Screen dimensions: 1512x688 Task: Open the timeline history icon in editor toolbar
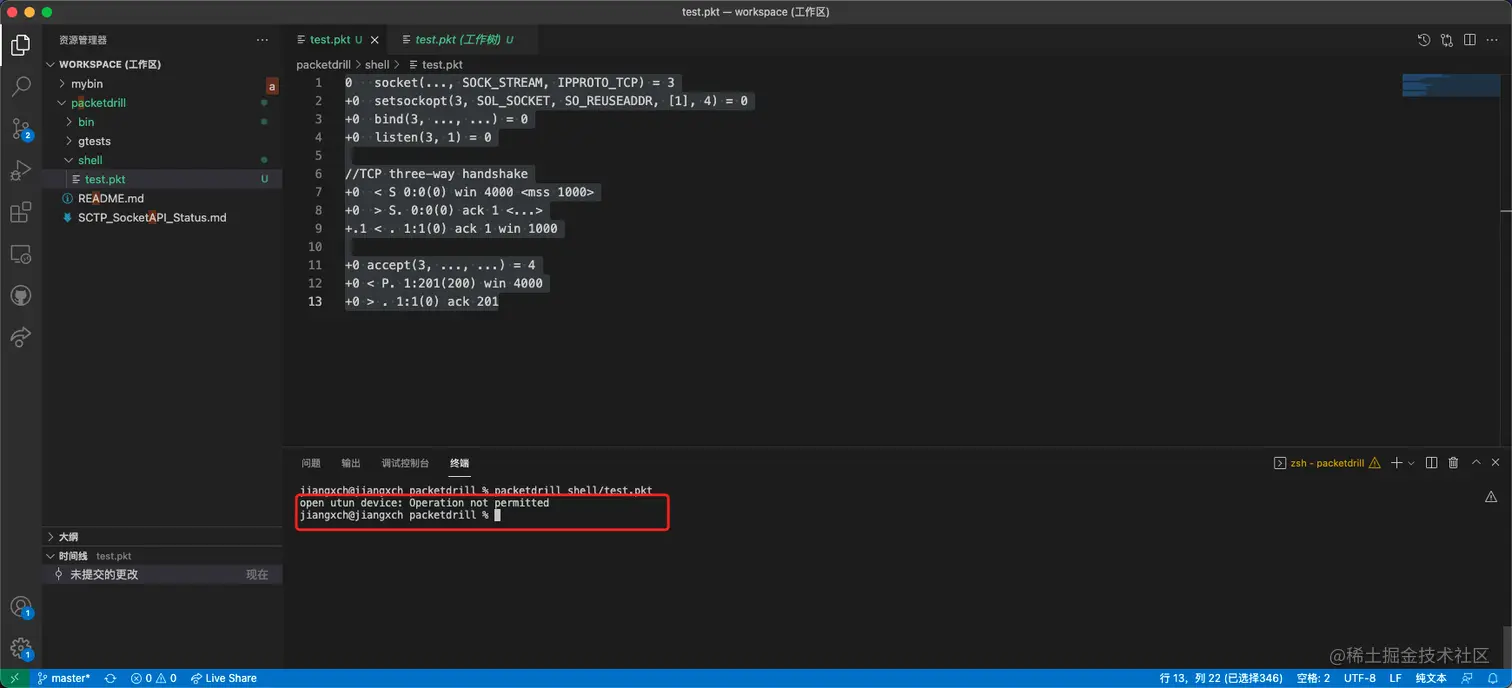click(x=1424, y=40)
